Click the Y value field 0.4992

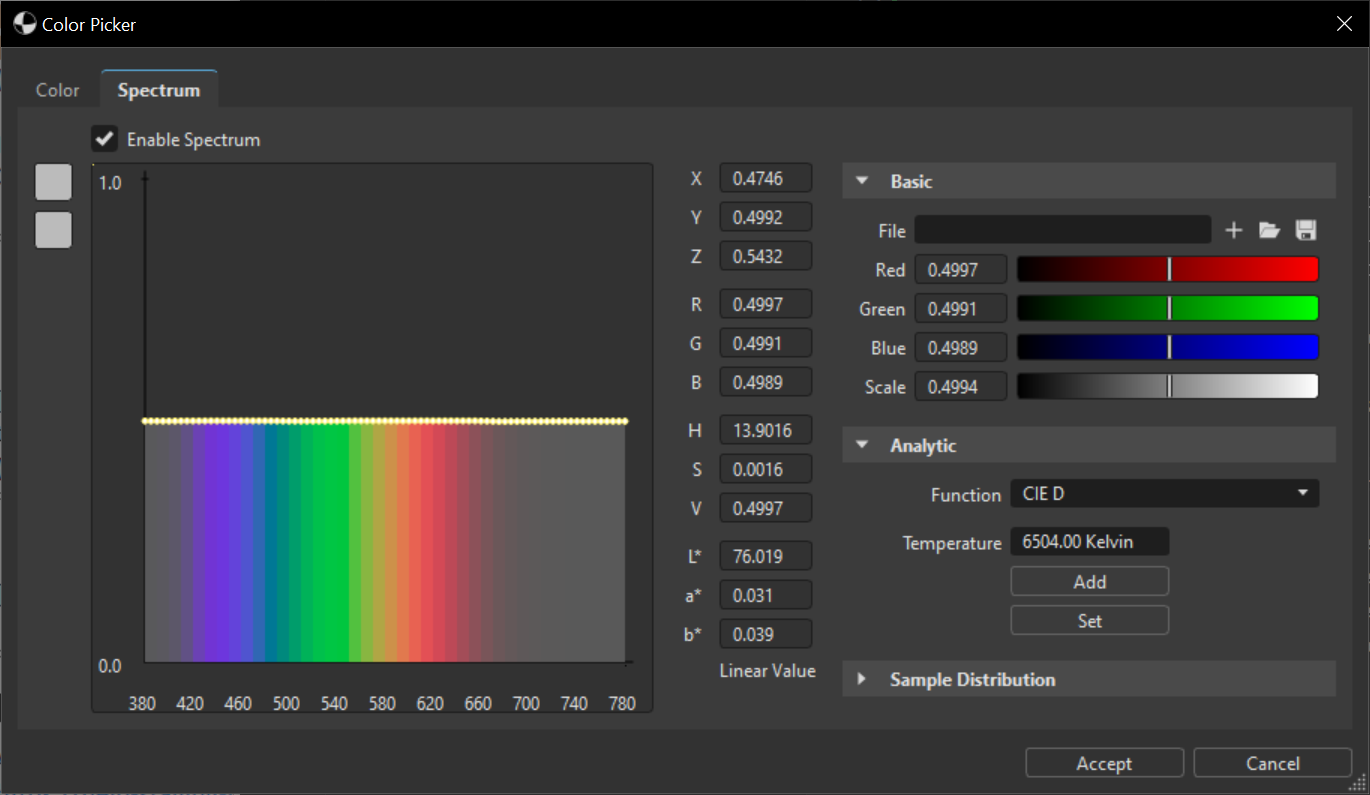click(766, 217)
